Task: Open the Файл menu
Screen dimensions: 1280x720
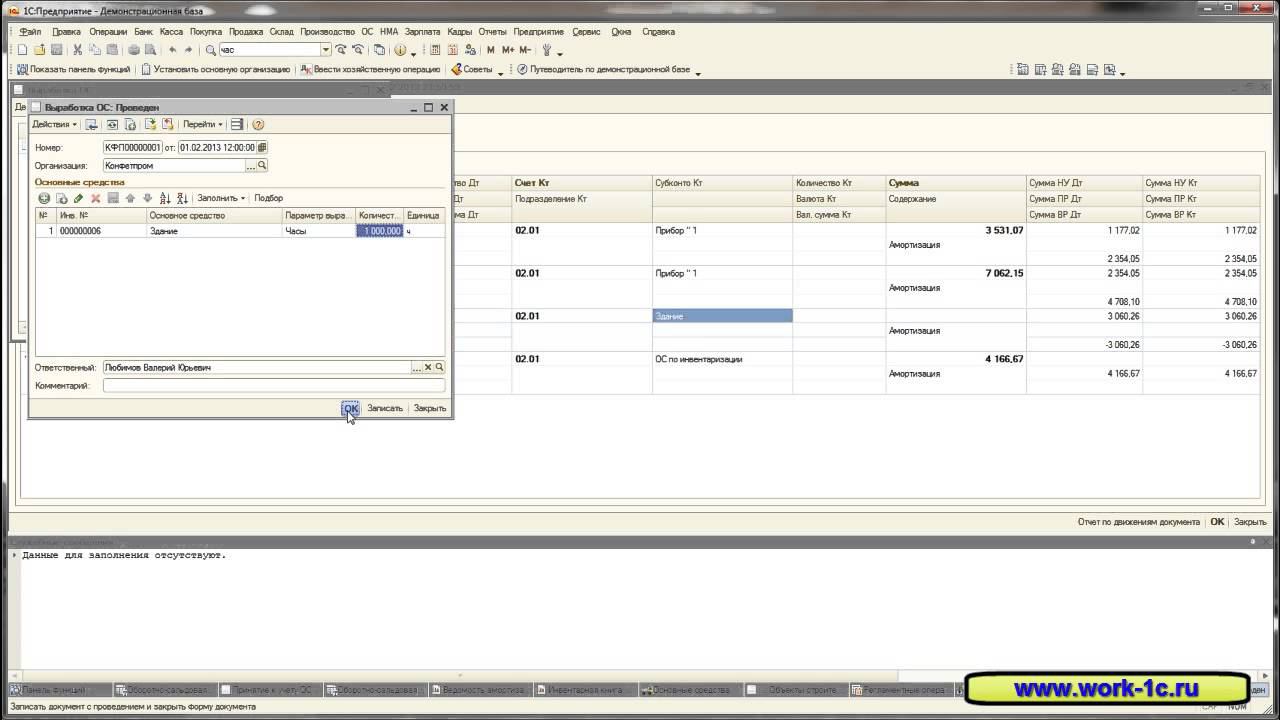Action: tap(30, 31)
